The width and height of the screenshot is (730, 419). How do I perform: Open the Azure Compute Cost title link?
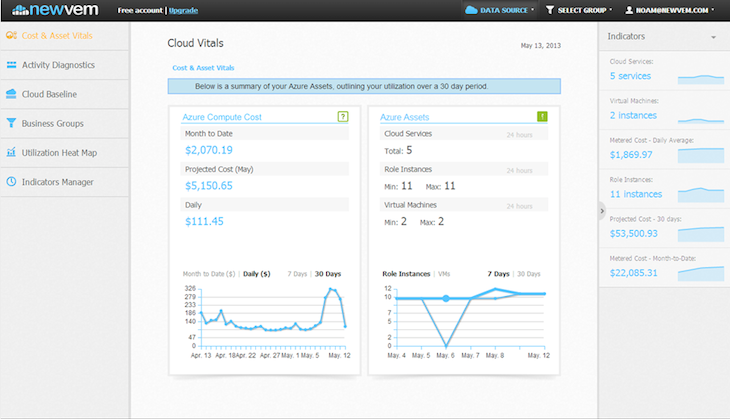222,117
